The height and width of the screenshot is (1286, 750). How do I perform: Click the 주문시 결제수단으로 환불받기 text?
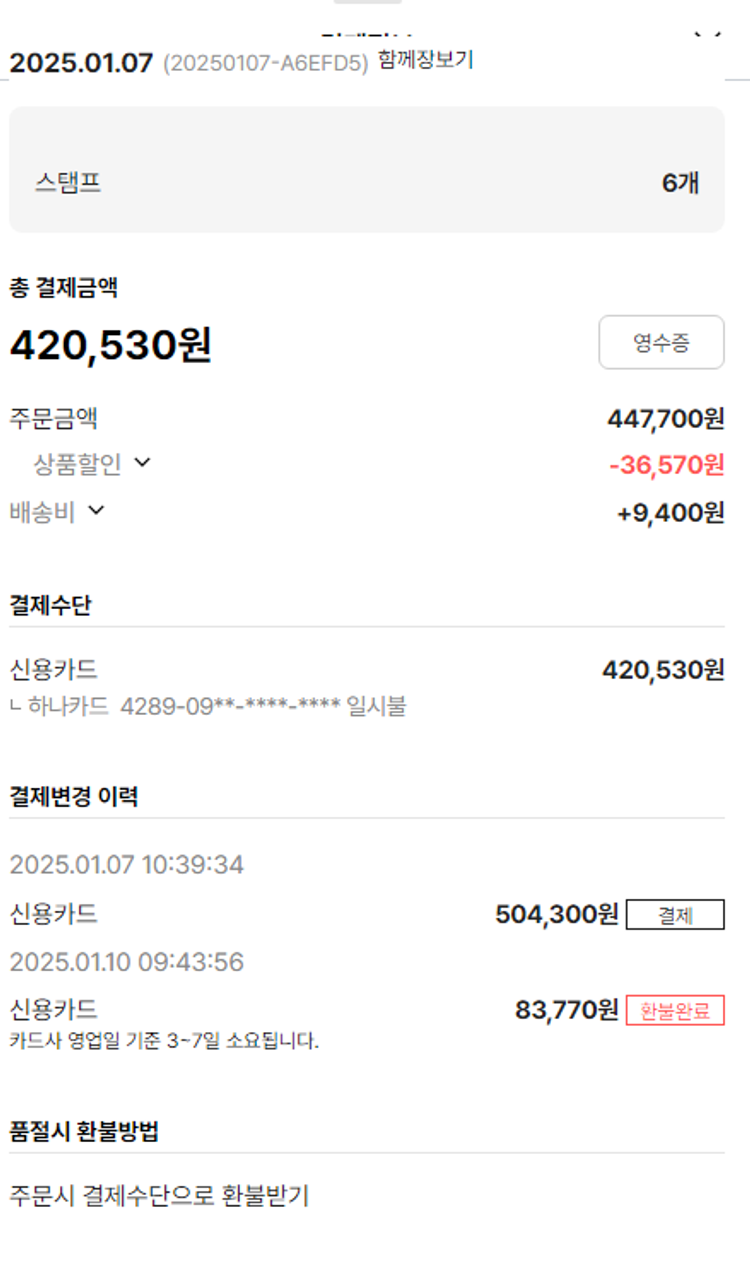point(159,1195)
